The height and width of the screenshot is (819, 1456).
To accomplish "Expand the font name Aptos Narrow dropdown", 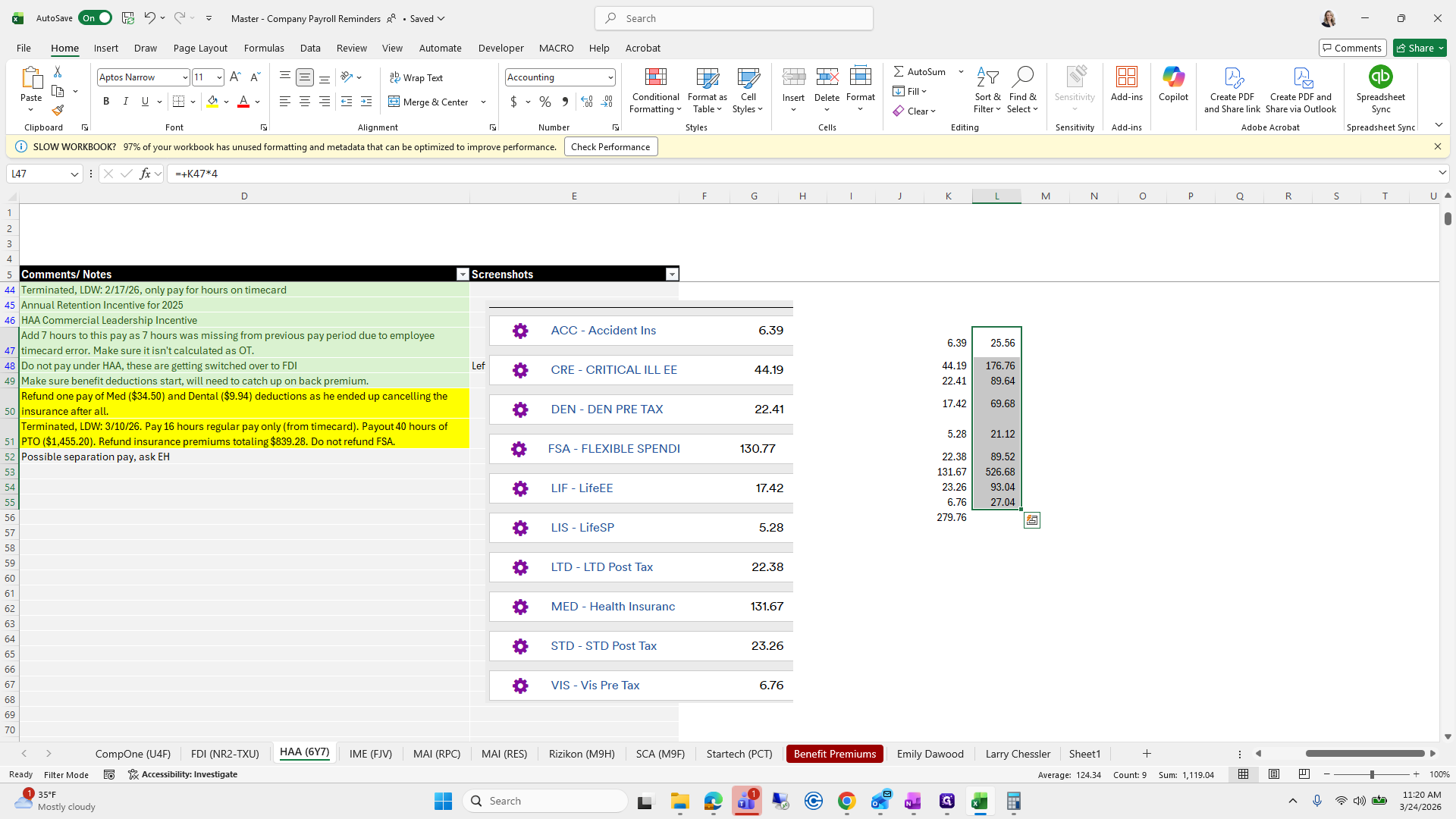I will pyautogui.click(x=184, y=77).
